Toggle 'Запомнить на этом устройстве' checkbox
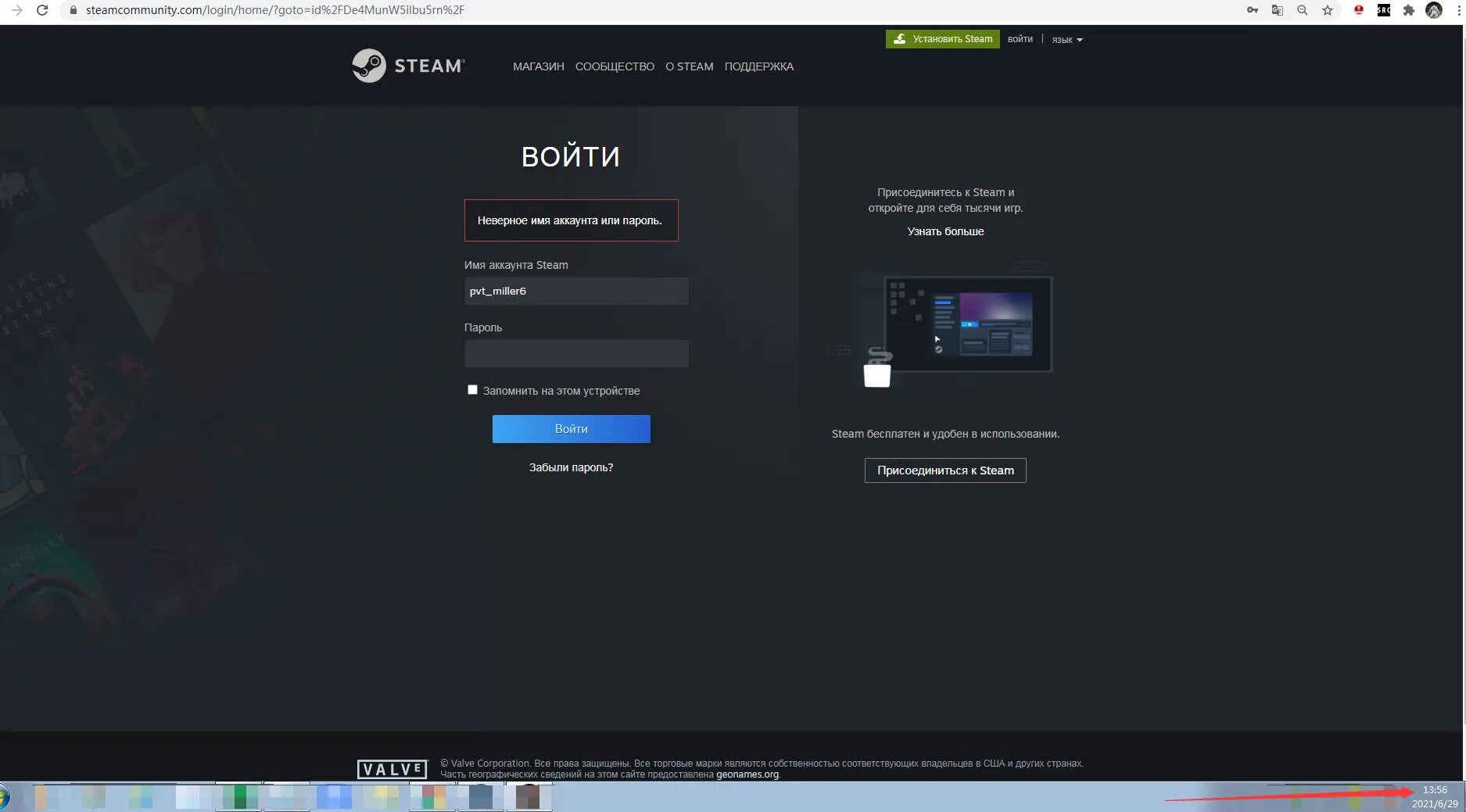Screen dimensions: 1466x812 (x=472, y=390)
